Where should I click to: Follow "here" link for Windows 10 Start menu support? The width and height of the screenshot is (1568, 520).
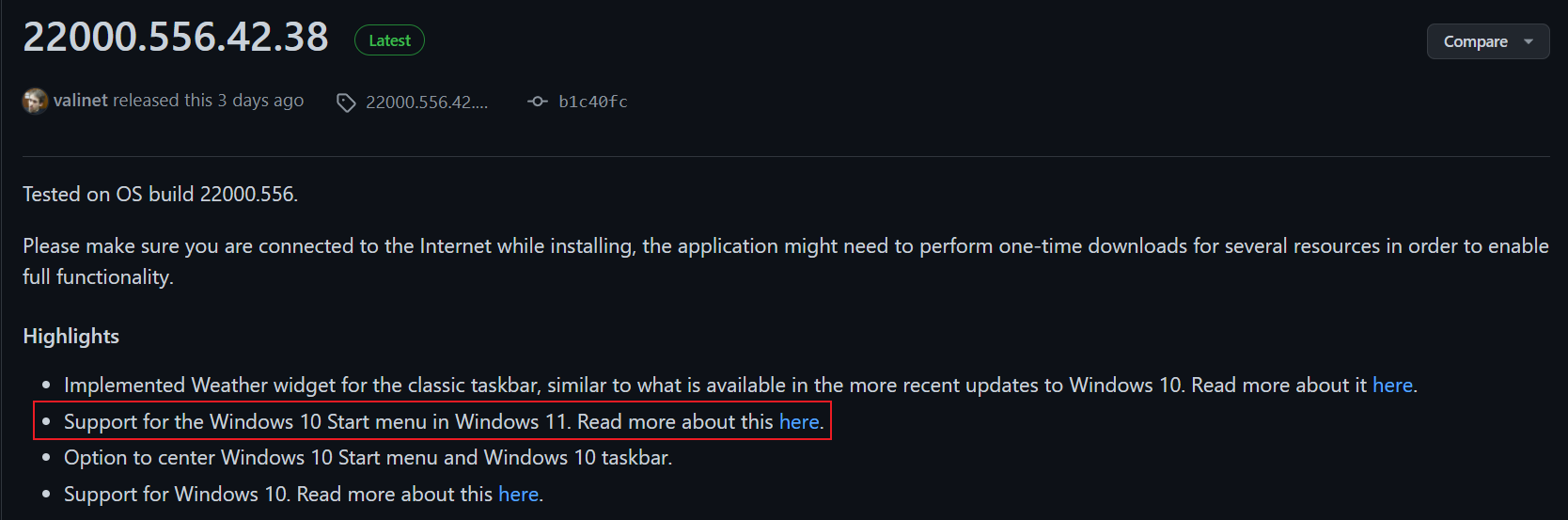(x=799, y=422)
